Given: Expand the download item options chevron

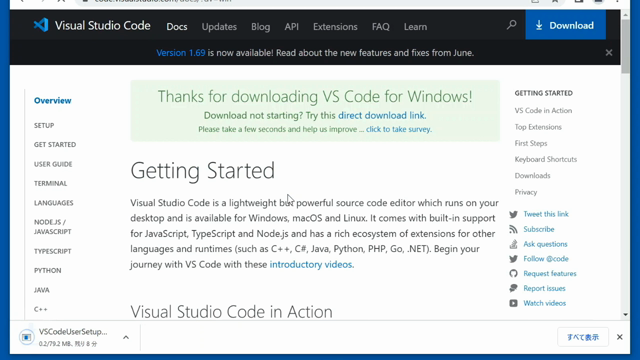Looking at the screenshot, I should pyautogui.click(x=126, y=338).
